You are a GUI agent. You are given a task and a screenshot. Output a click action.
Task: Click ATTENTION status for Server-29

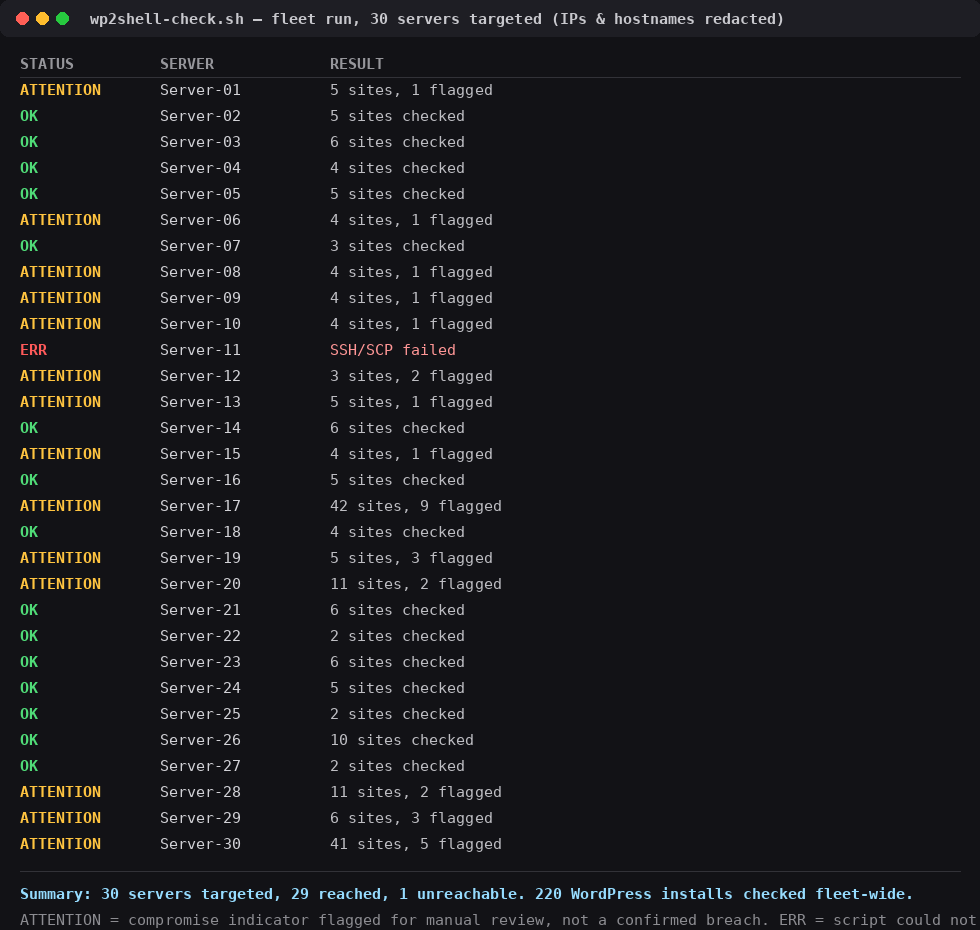(61, 818)
